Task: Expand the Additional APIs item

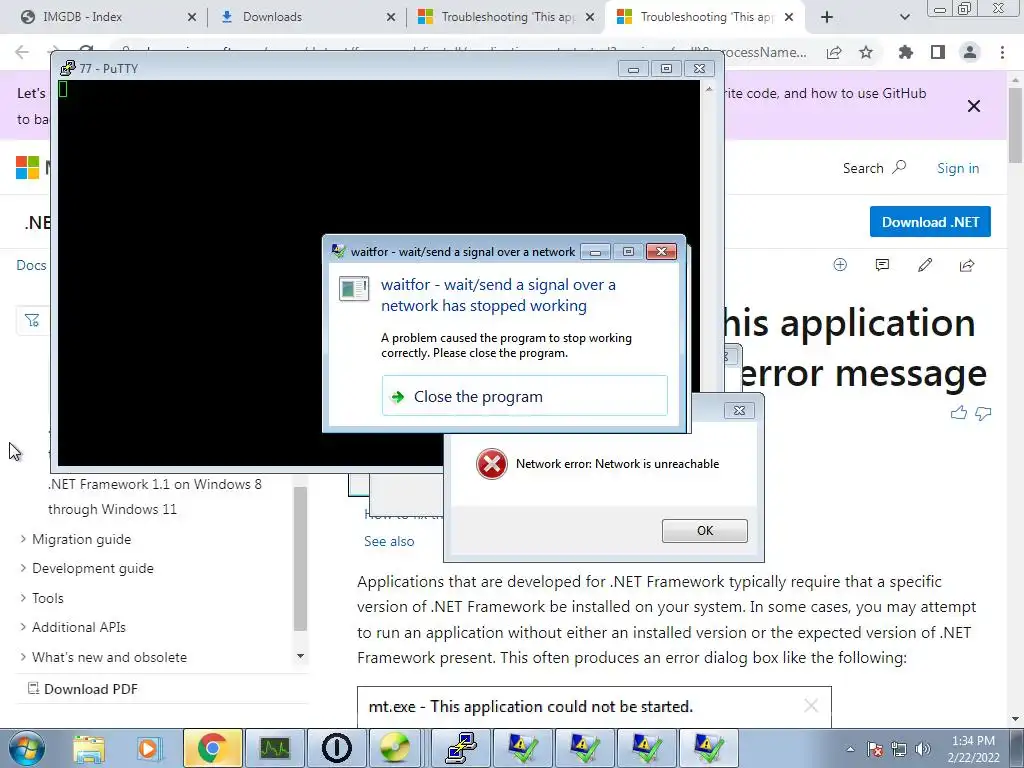Action: tap(78, 627)
